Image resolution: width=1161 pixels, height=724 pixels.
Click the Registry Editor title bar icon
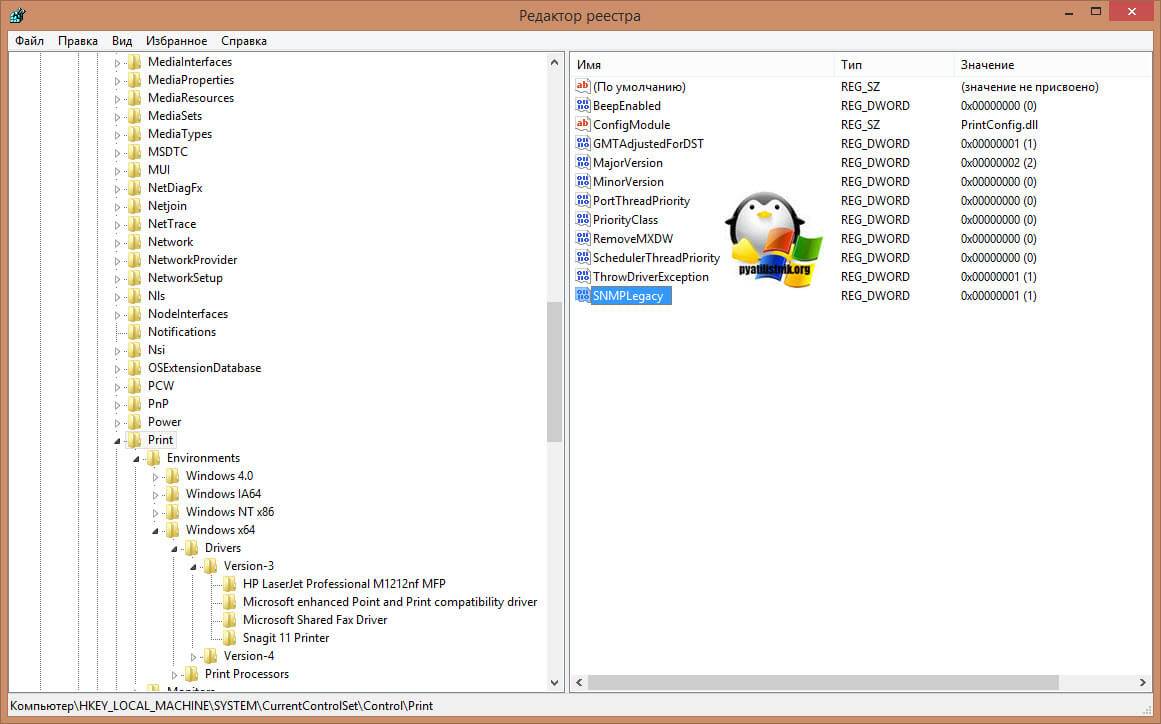(16, 15)
